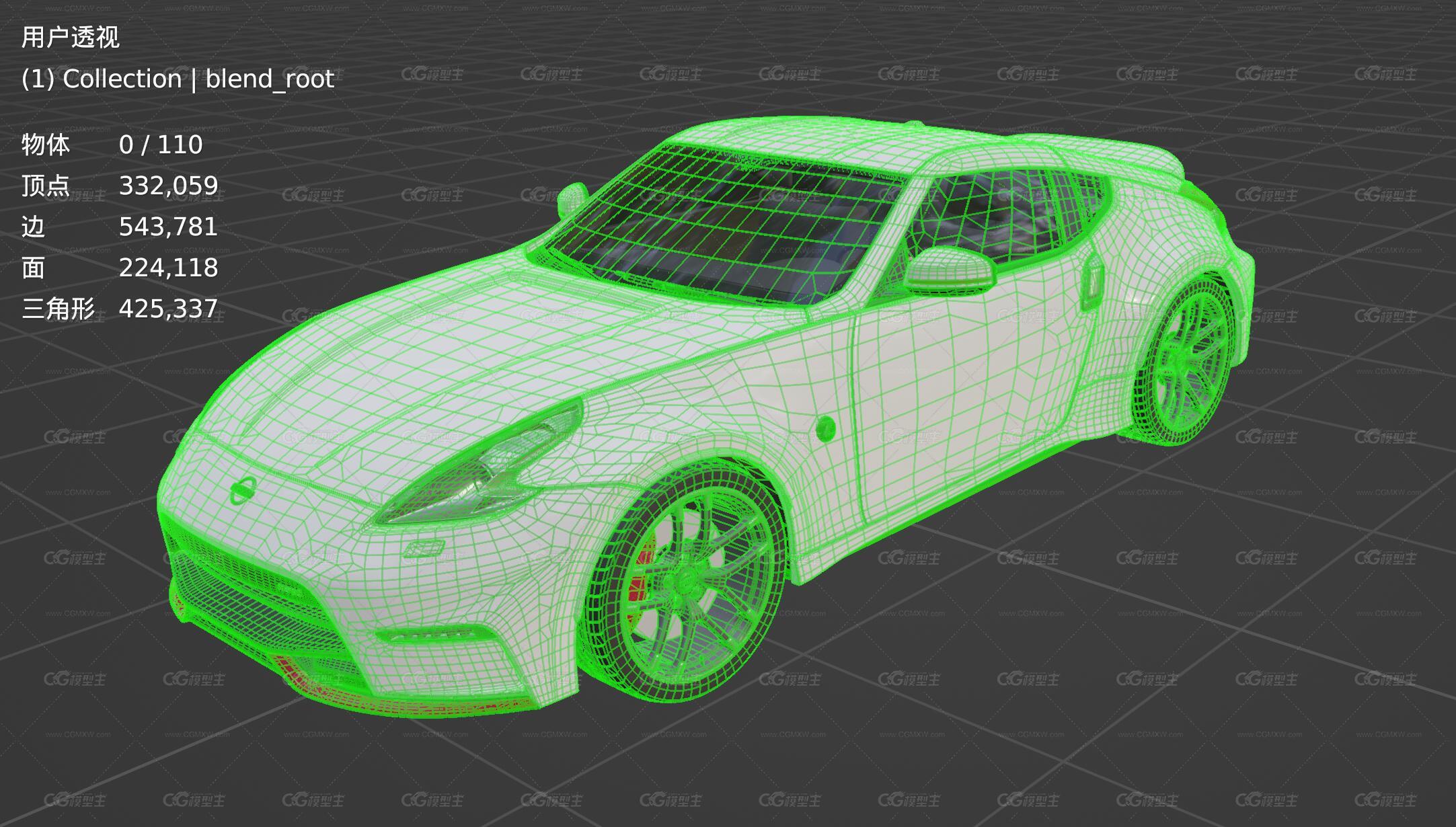
Task: Click the triangle count '425,337'
Action: (169, 309)
